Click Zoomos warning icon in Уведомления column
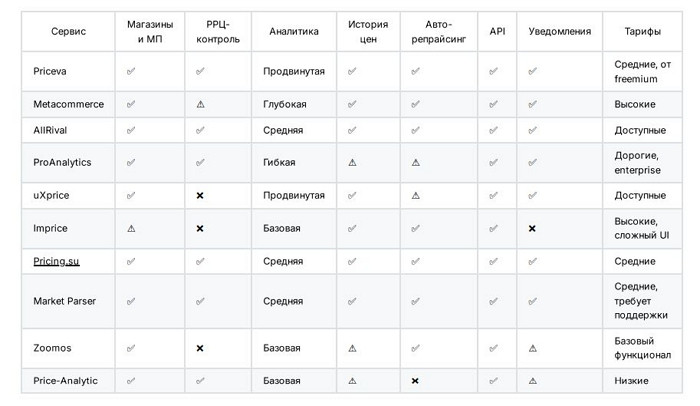Screen dimensions: 700x406 (x=532, y=348)
